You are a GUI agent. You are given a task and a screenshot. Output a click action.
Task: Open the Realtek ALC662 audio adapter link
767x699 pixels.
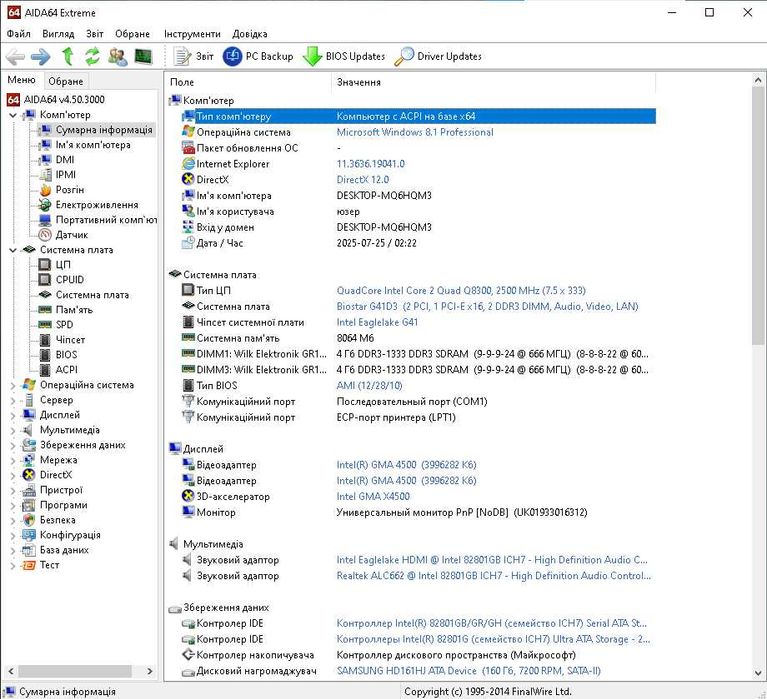point(494,576)
